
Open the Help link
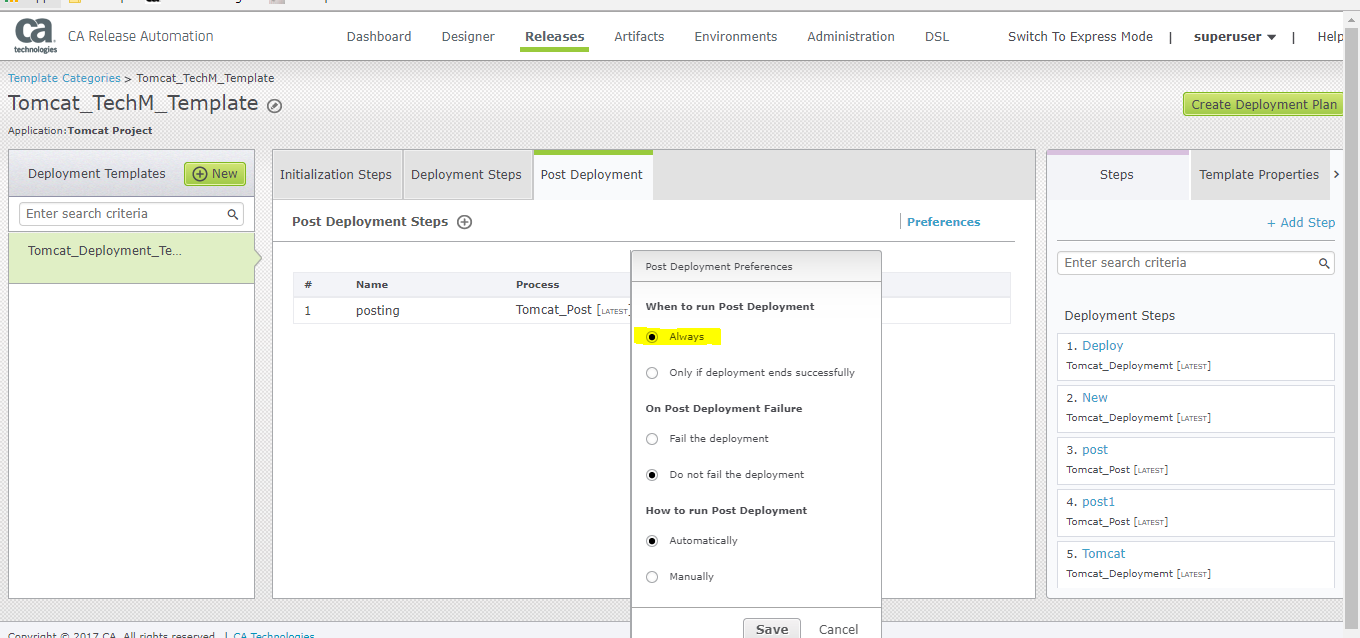[x=1330, y=37]
